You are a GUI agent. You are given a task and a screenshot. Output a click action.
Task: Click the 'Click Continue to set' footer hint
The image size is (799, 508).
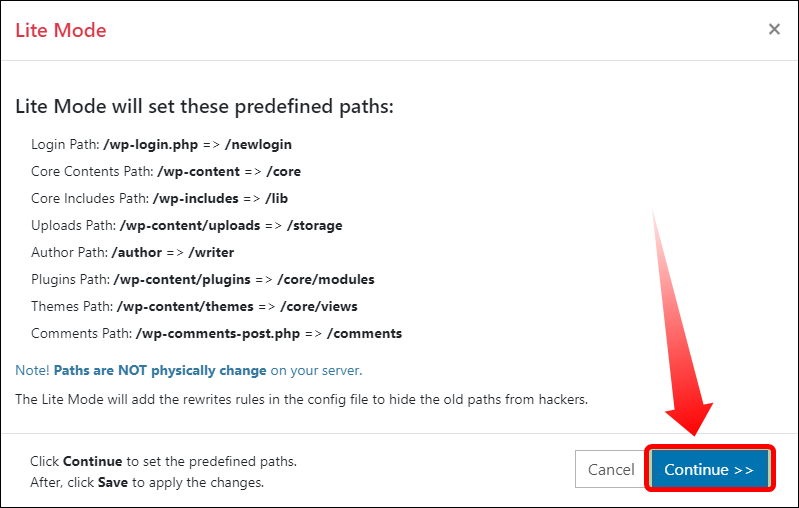163,462
